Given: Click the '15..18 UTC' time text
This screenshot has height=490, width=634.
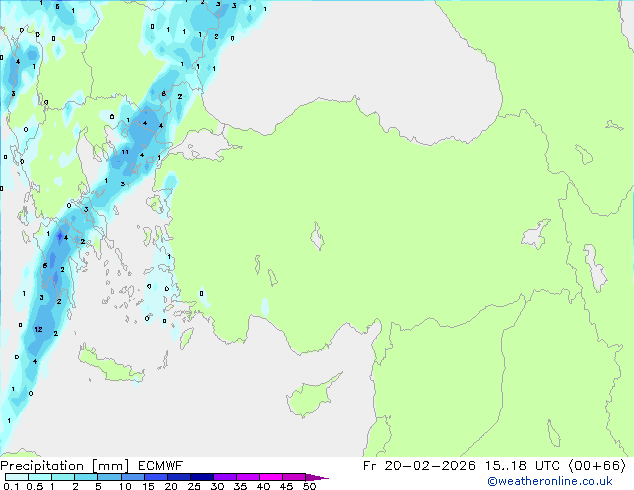Looking at the screenshot, I should [522, 466].
